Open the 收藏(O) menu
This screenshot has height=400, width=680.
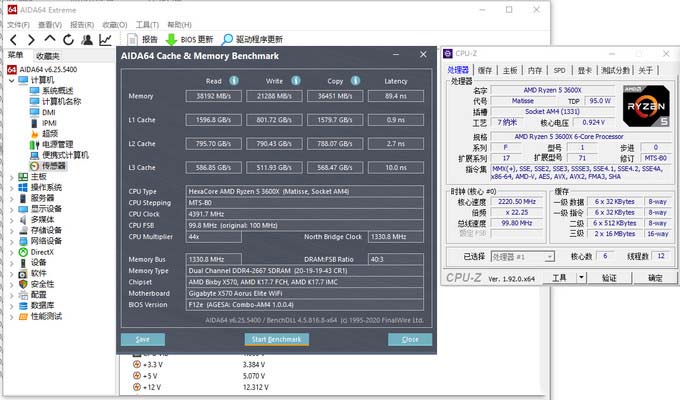click(x=115, y=25)
